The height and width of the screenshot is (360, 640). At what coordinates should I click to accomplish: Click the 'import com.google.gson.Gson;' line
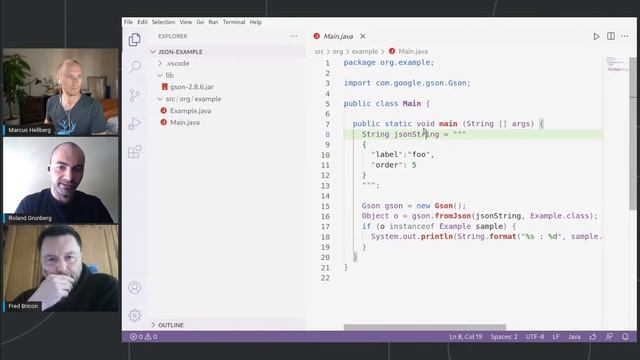(407, 83)
